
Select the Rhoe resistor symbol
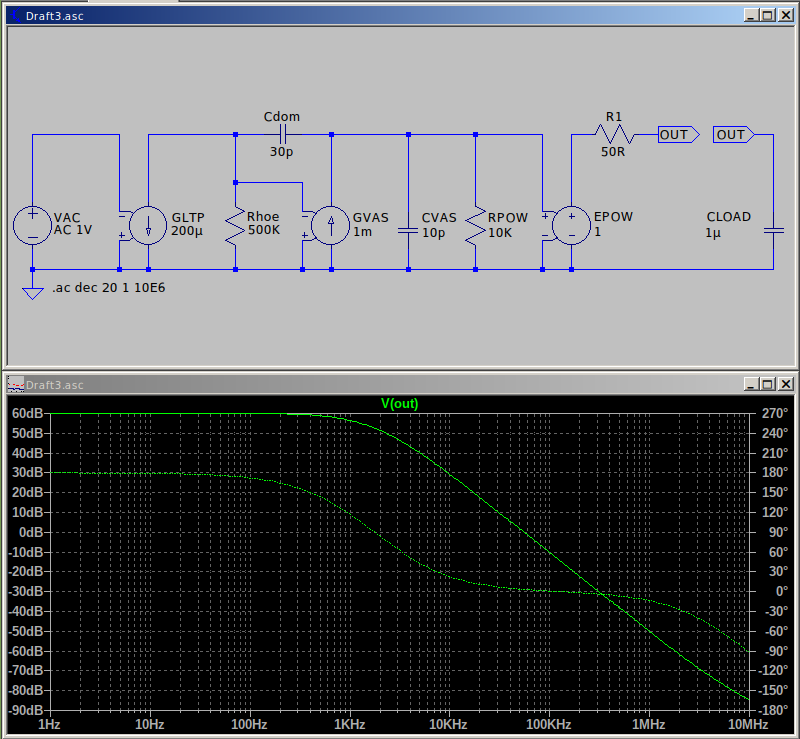(235, 226)
